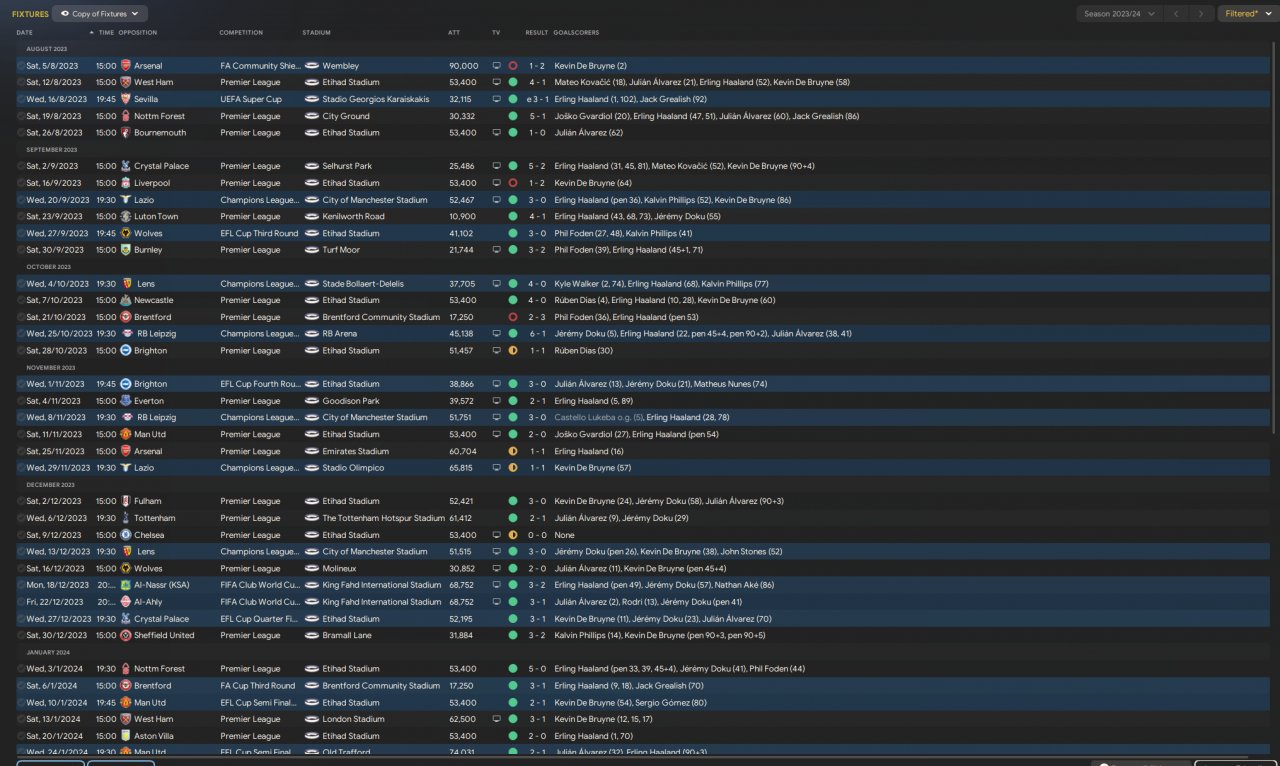
Task: Click the round marker before Sat, 7/10/2023
Action: tap(21, 300)
